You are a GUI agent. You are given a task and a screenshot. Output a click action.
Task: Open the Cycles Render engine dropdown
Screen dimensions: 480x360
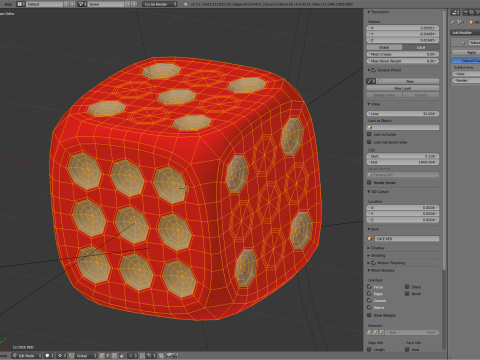coord(160,4)
